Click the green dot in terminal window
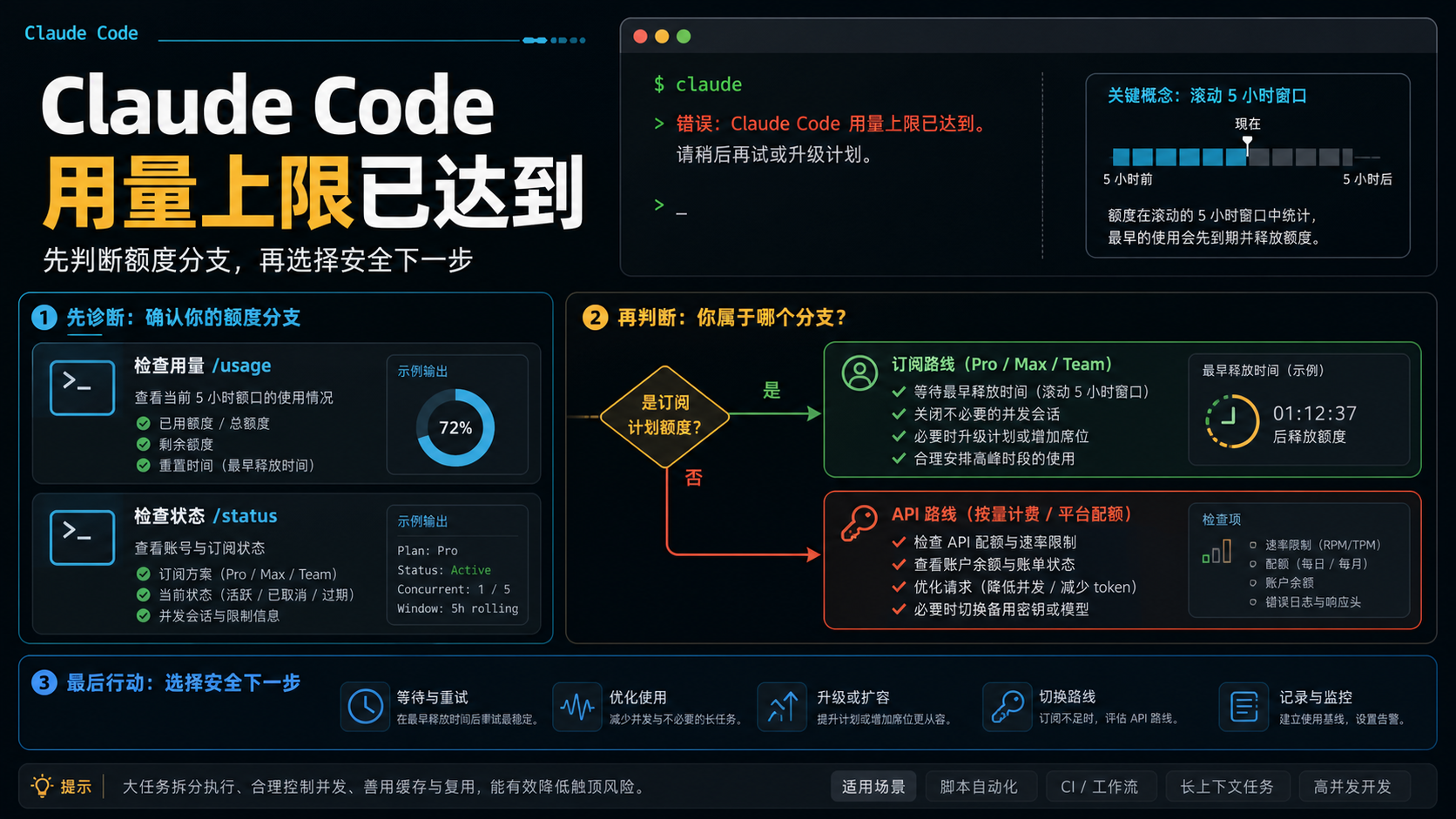 click(684, 36)
